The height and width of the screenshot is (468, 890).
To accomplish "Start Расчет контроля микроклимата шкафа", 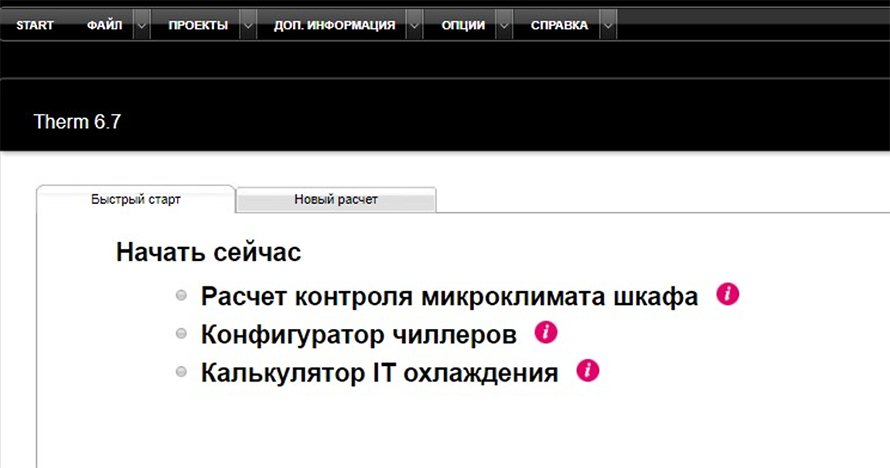I will click(449, 297).
